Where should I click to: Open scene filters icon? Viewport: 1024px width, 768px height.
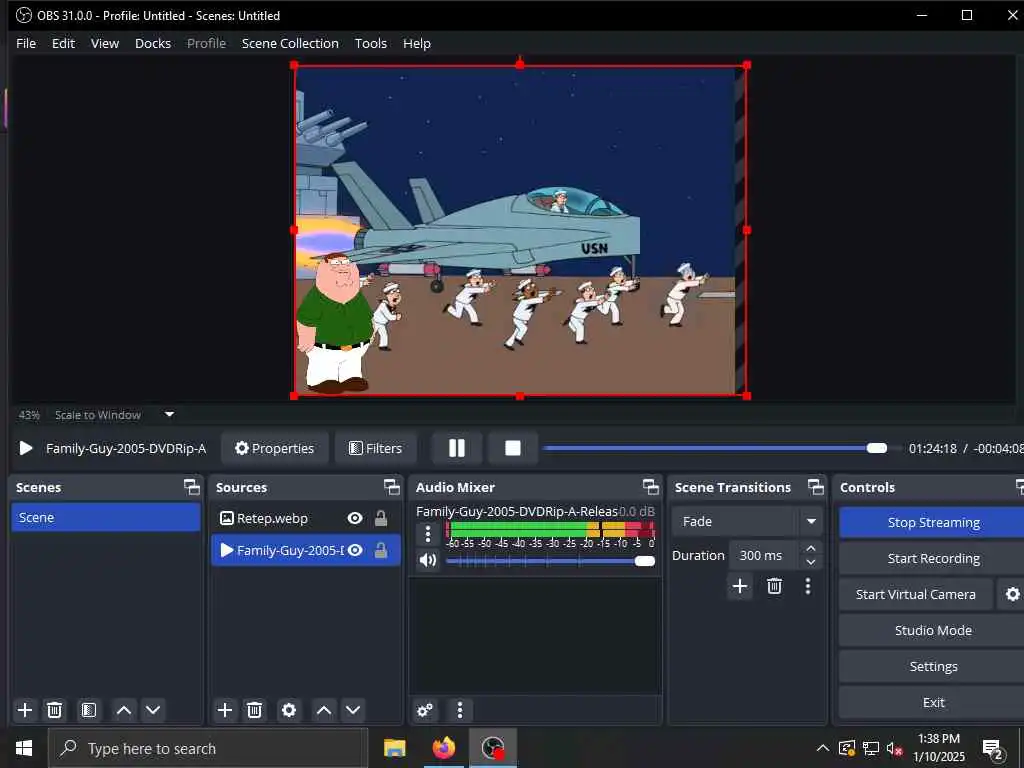pos(89,710)
